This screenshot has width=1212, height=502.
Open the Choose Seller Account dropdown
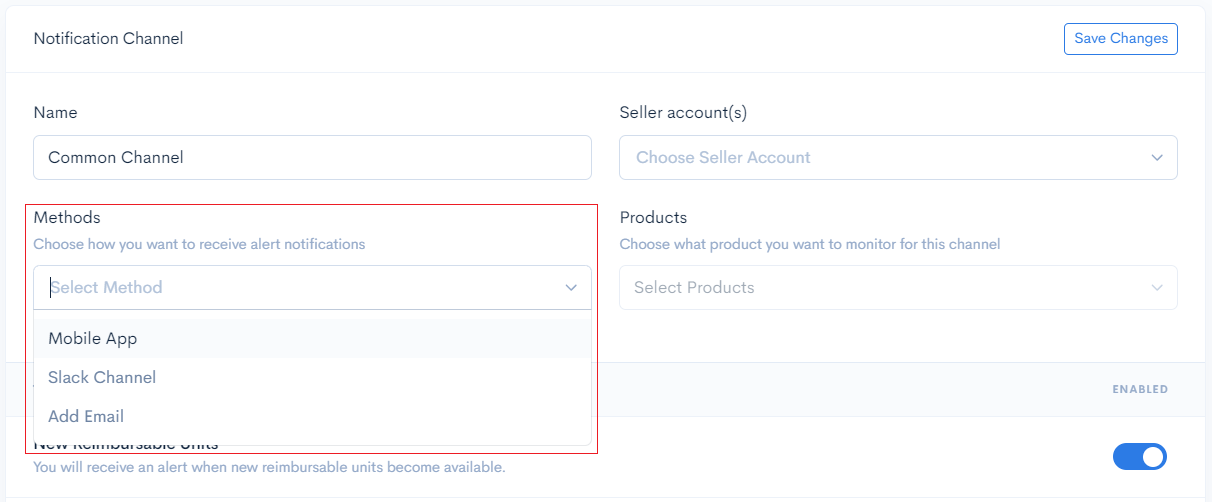tap(898, 158)
